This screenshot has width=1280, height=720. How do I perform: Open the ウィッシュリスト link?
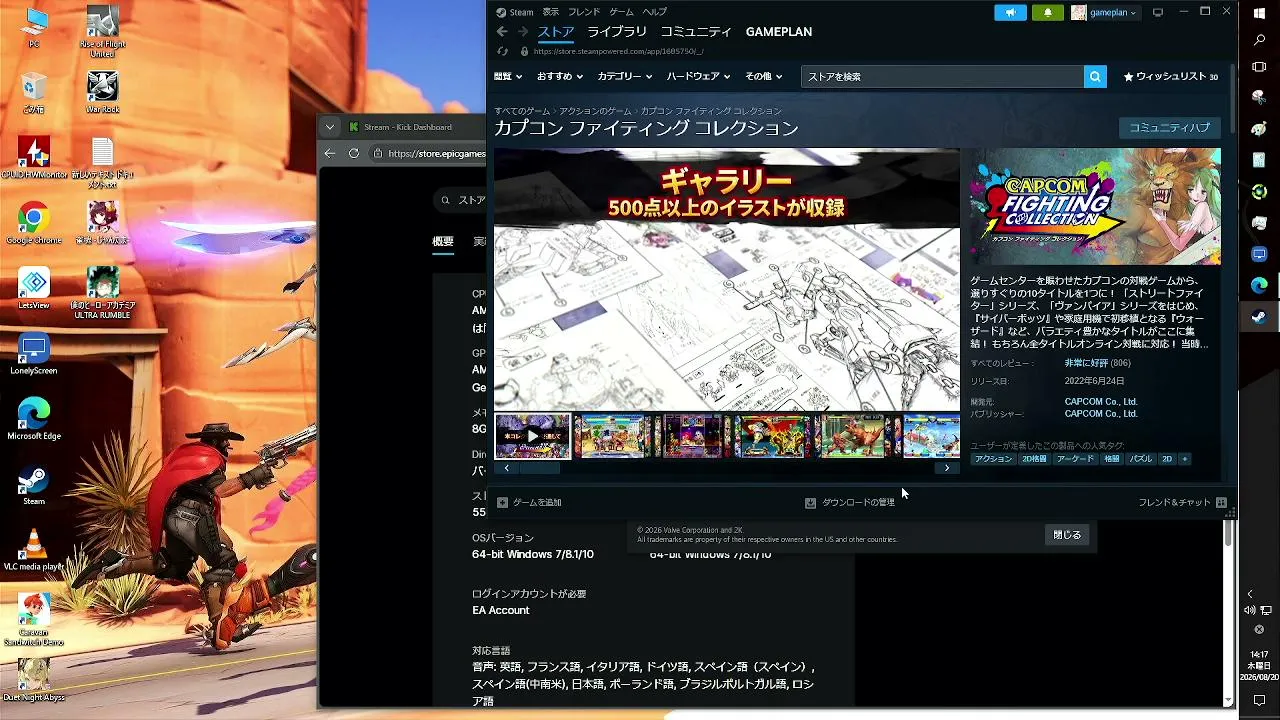(1170, 76)
